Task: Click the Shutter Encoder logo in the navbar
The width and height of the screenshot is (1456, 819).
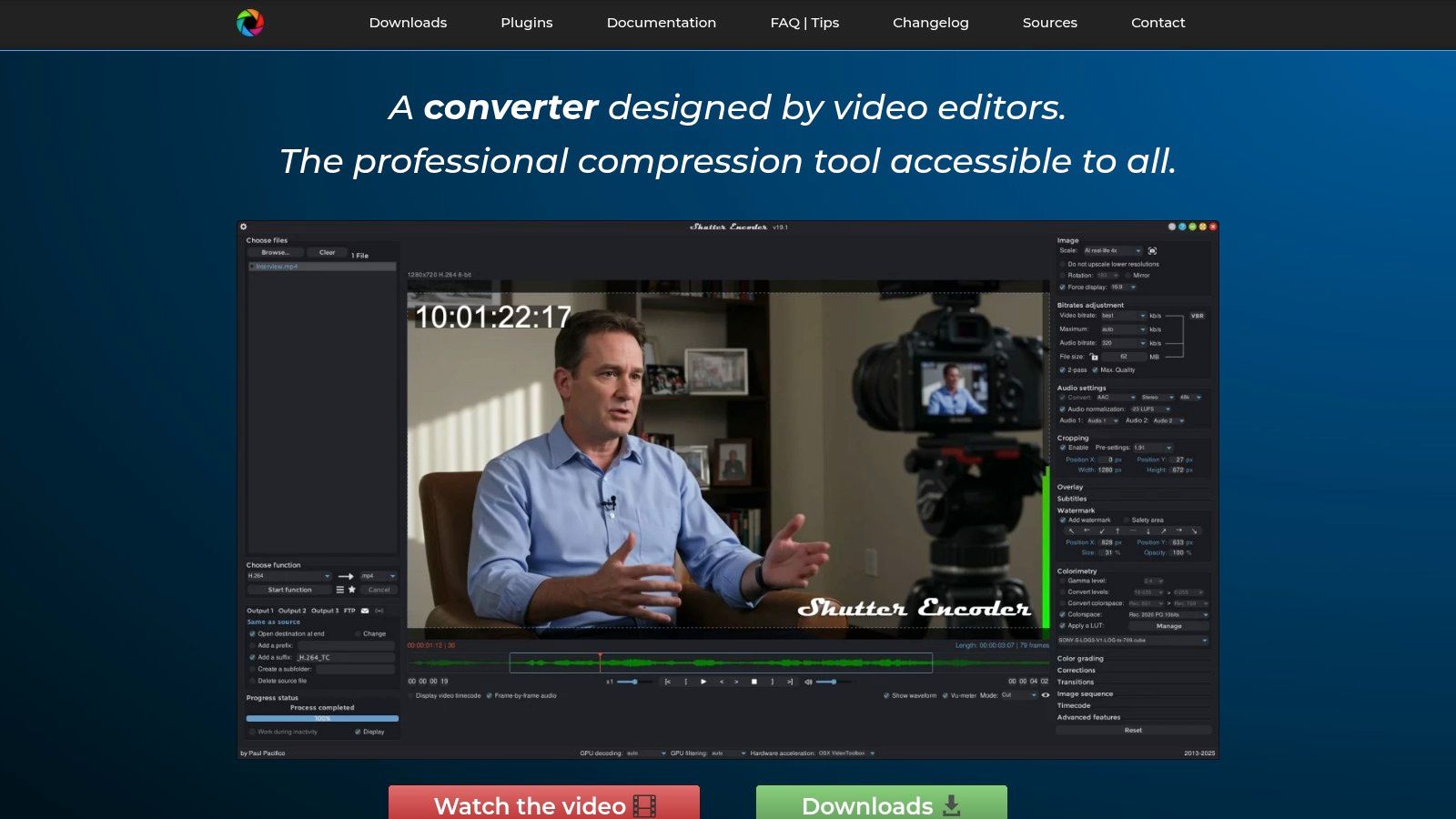Action: click(250, 22)
